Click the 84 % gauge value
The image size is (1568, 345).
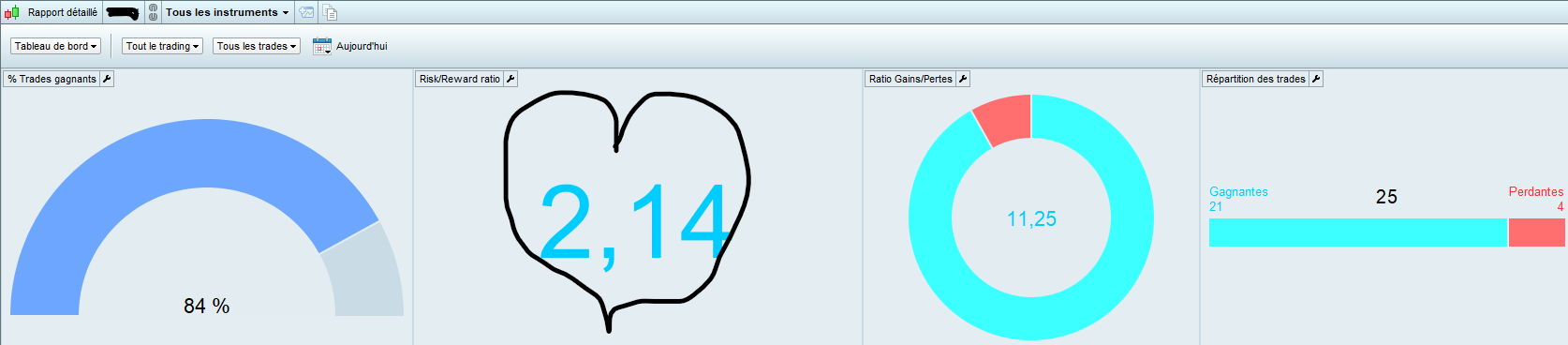[x=206, y=306]
